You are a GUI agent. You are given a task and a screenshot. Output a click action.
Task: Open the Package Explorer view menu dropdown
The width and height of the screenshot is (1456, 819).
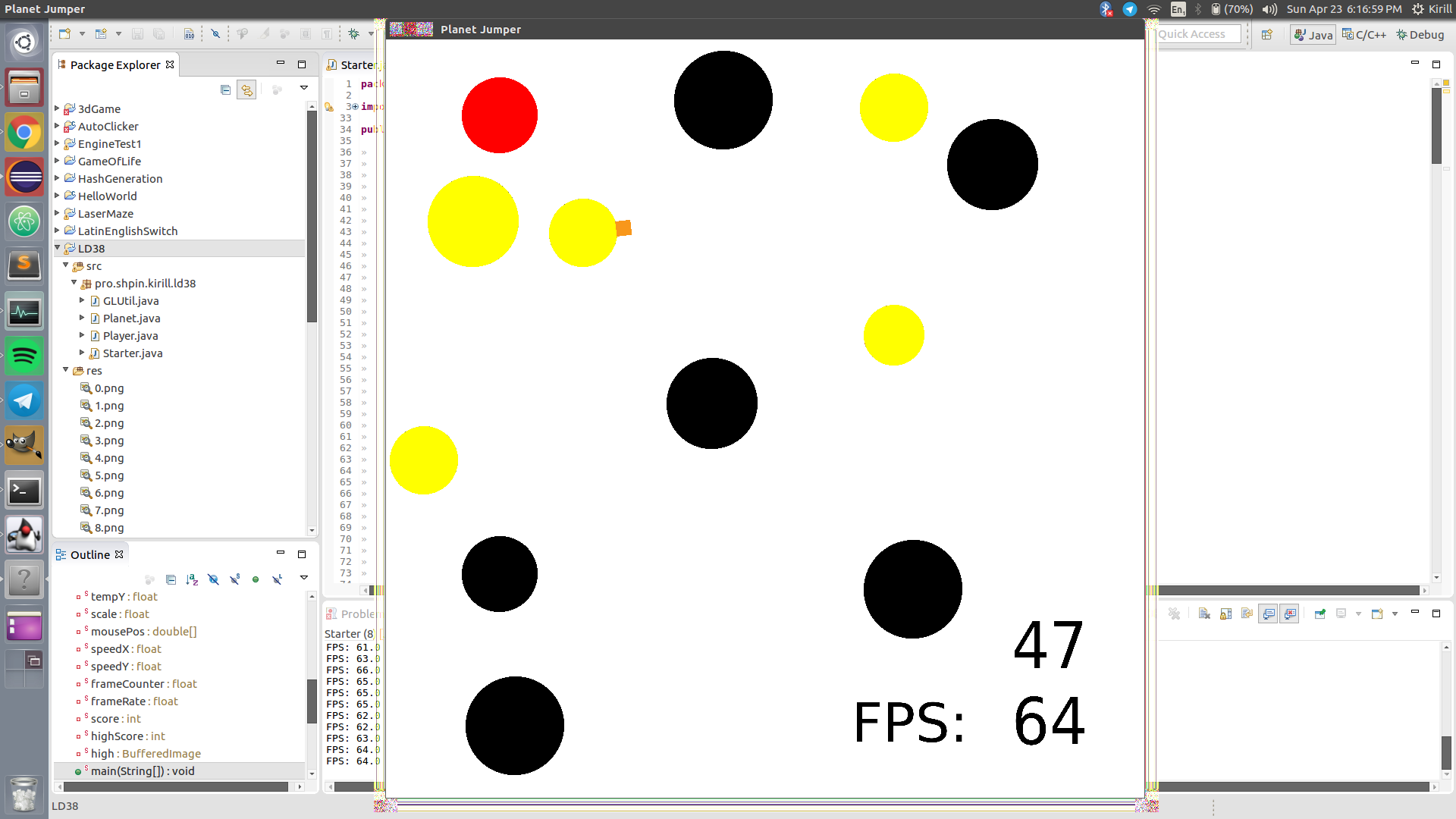tap(304, 88)
